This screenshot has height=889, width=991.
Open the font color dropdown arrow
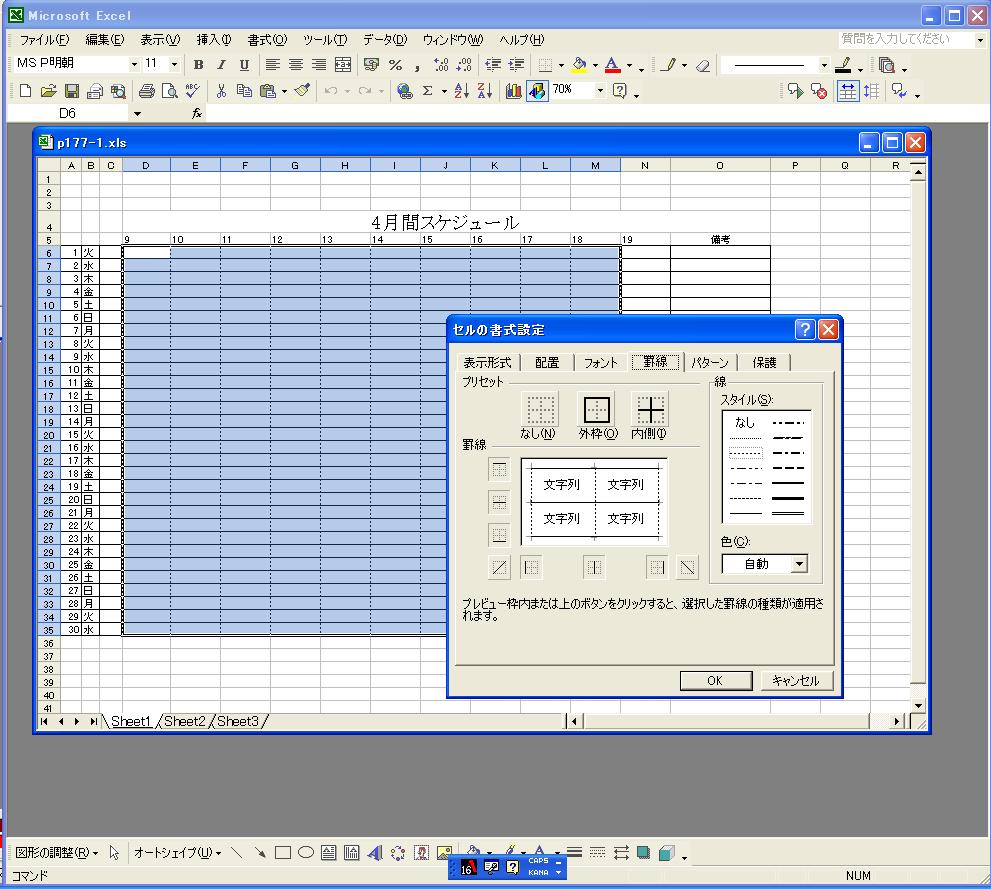[629, 65]
